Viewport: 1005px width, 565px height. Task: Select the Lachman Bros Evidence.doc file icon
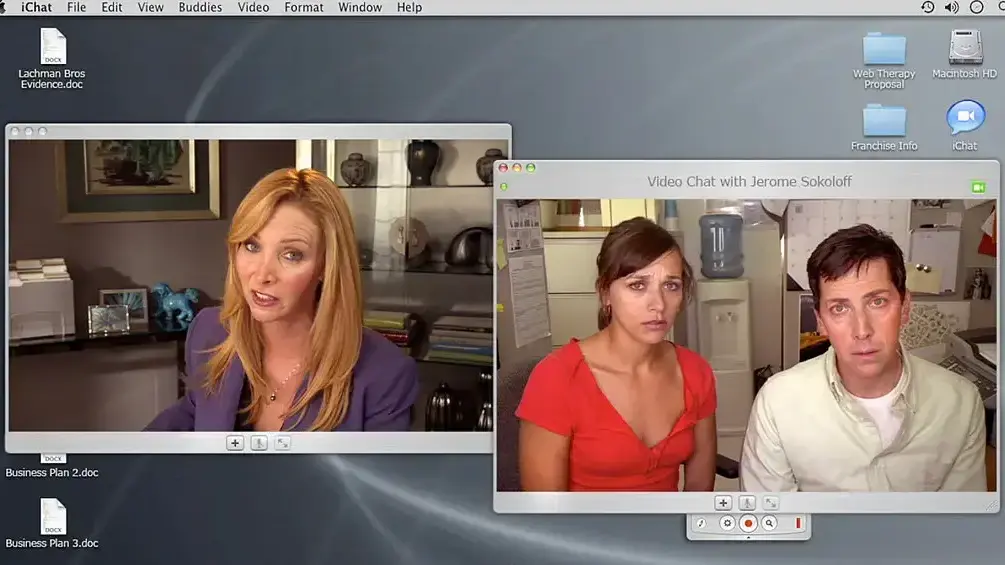53,46
